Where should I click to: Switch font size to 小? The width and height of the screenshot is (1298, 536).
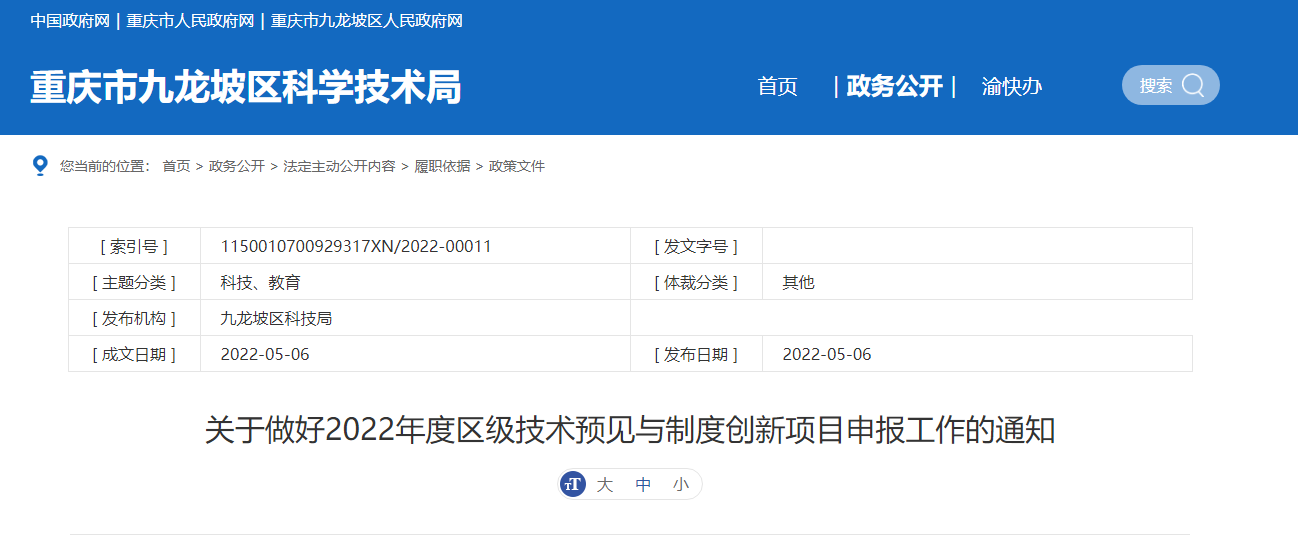681,485
